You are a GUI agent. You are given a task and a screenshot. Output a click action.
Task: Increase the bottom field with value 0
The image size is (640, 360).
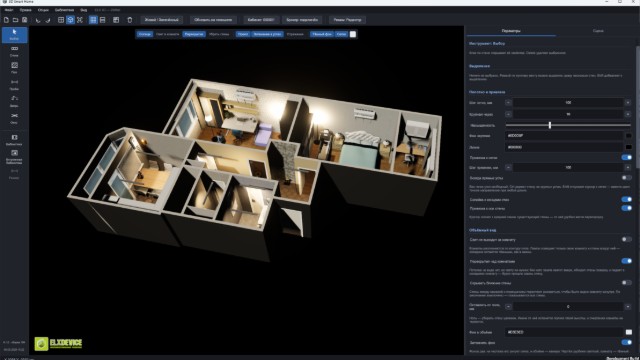(628, 307)
